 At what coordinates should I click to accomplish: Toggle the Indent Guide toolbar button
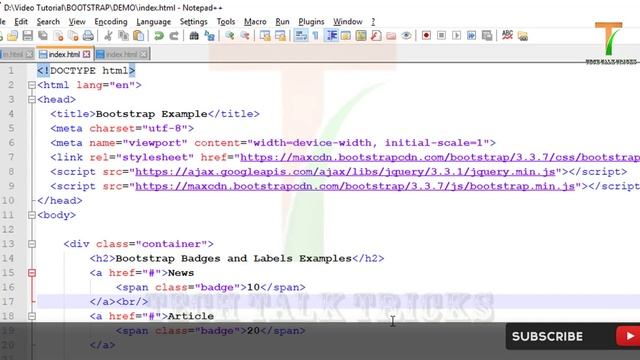[x=331, y=36]
